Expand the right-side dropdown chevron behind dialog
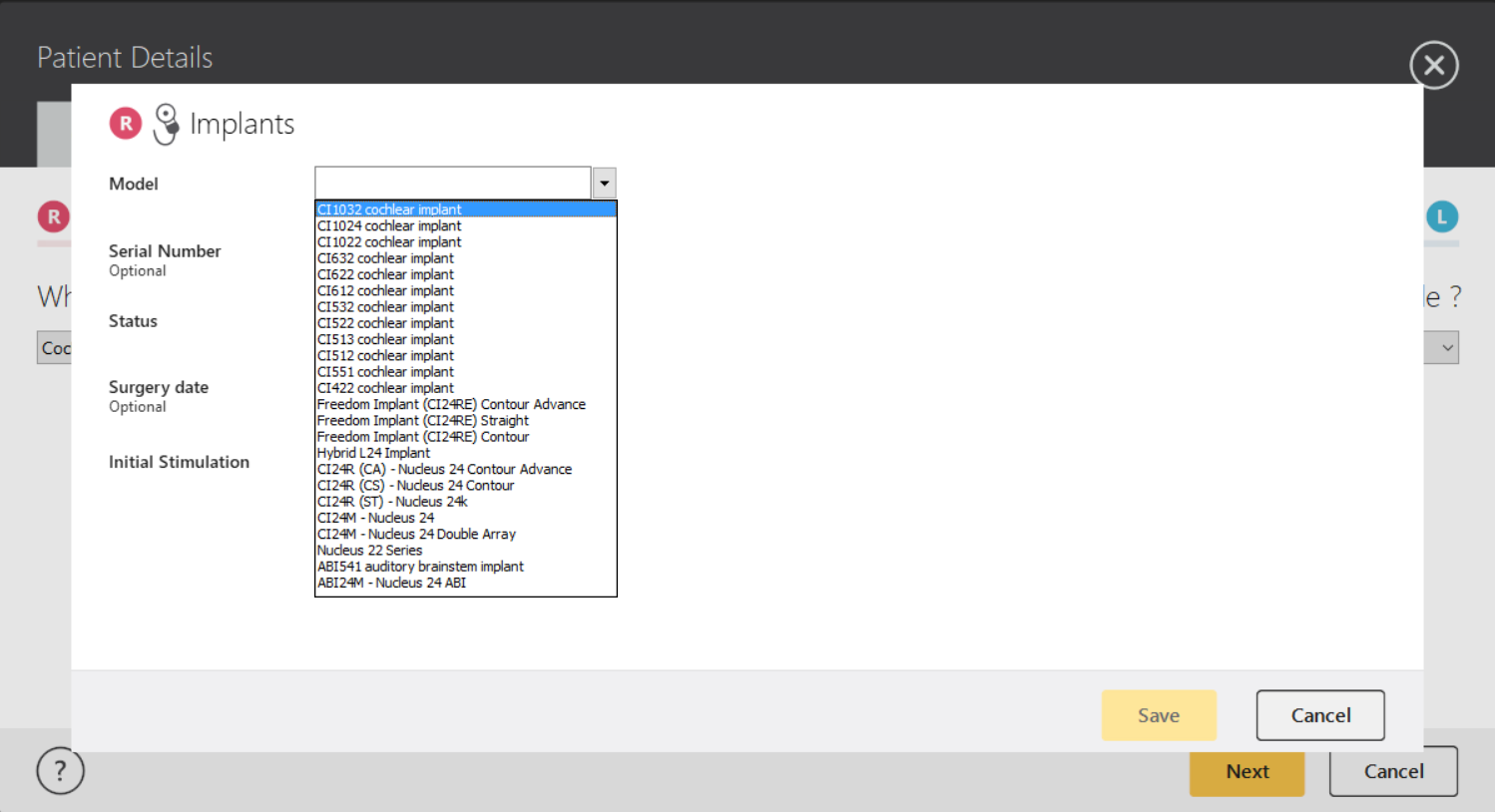 click(1446, 348)
